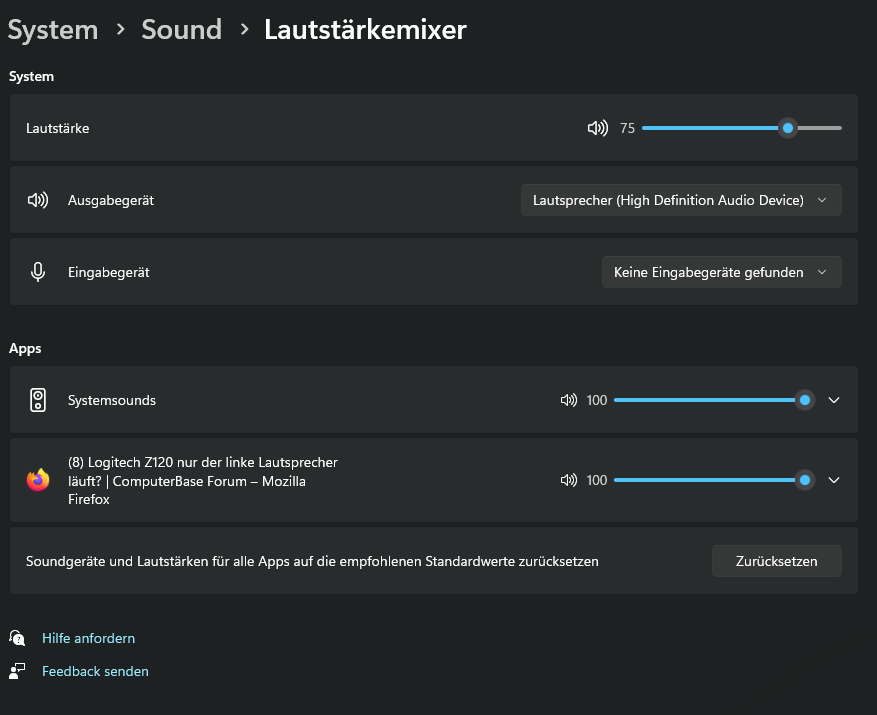This screenshot has width=877, height=715.
Task: Expand the Systemsounds options chevron
Action: 834,400
